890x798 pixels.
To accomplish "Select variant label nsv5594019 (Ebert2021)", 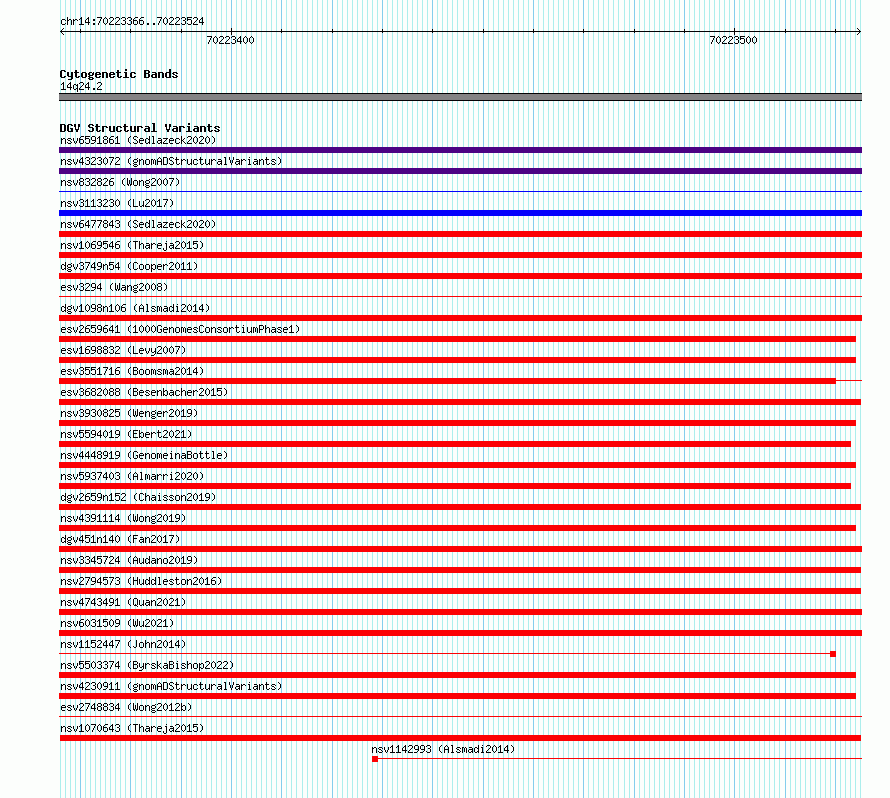I will 126,434.
